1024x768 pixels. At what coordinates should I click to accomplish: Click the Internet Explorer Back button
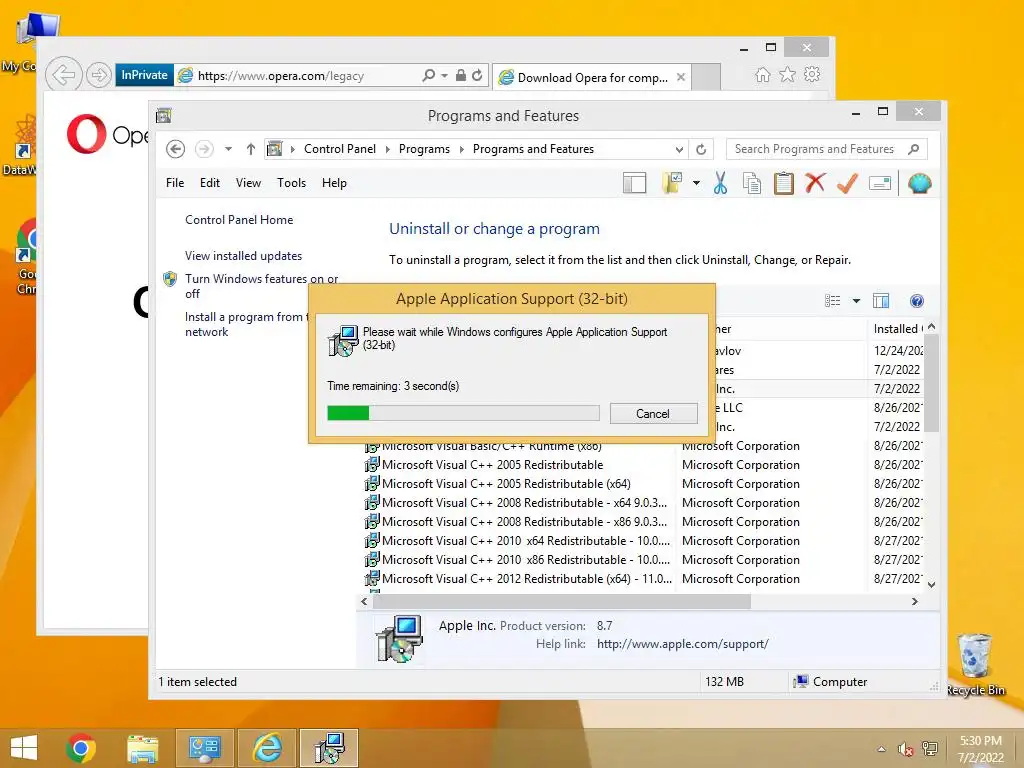coord(63,75)
